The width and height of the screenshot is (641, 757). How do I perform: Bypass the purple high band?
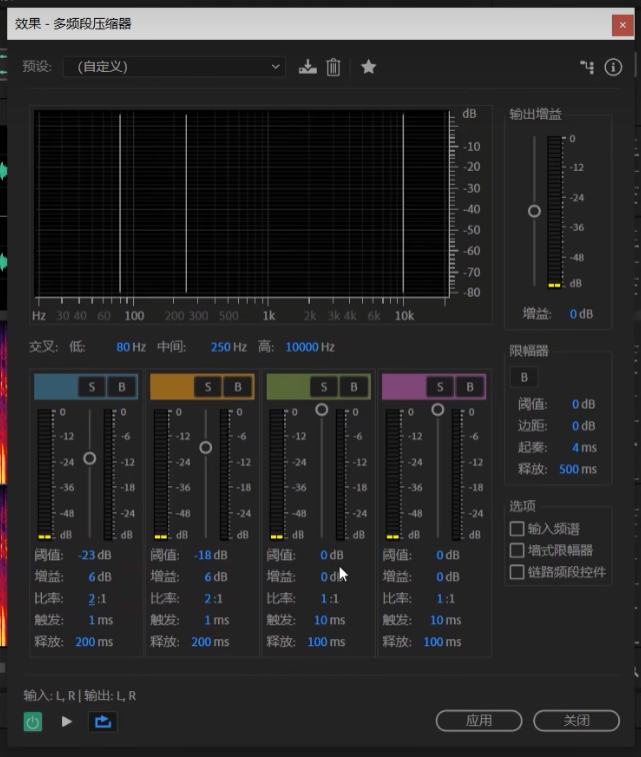tap(470, 387)
